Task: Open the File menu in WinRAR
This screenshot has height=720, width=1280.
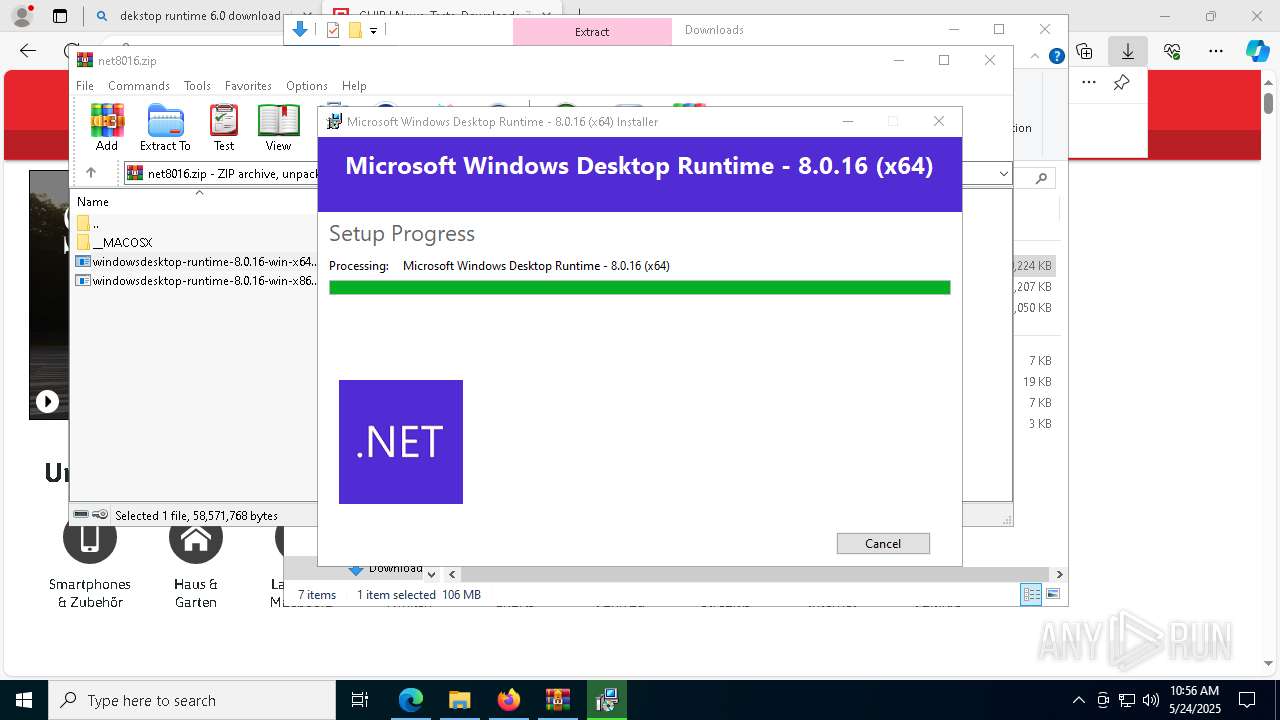Action: [x=85, y=86]
